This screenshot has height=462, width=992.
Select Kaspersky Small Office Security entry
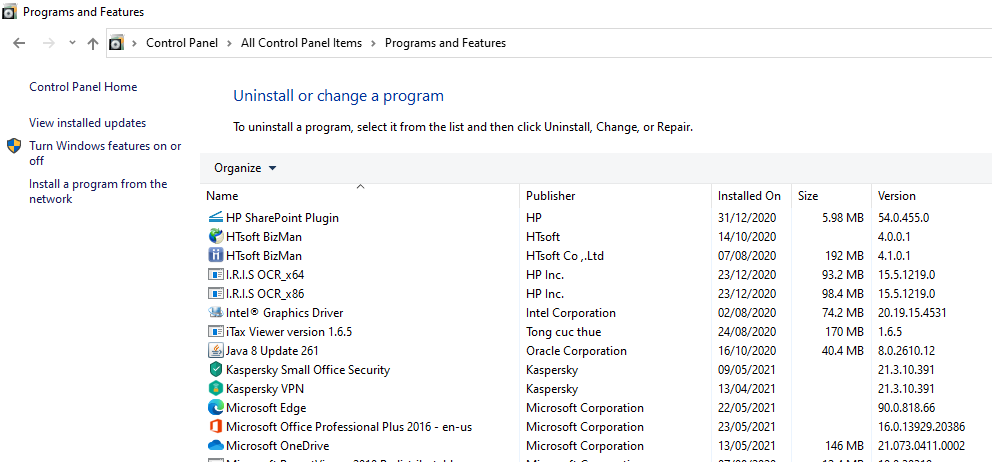[308, 370]
